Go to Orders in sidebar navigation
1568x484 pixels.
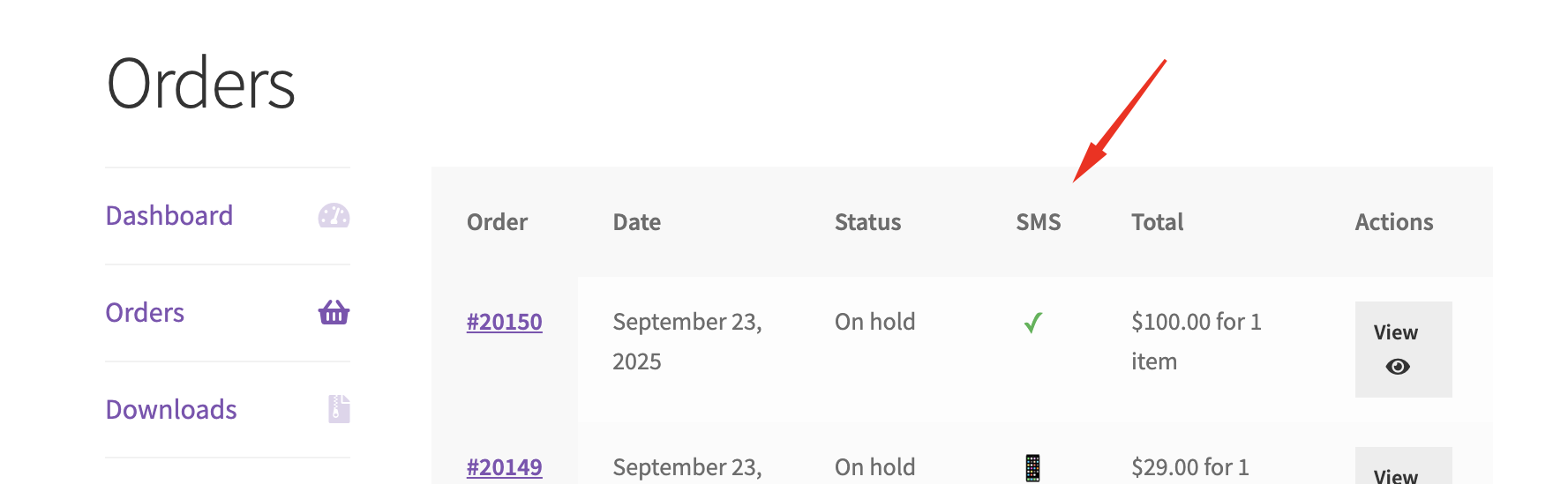click(145, 313)
